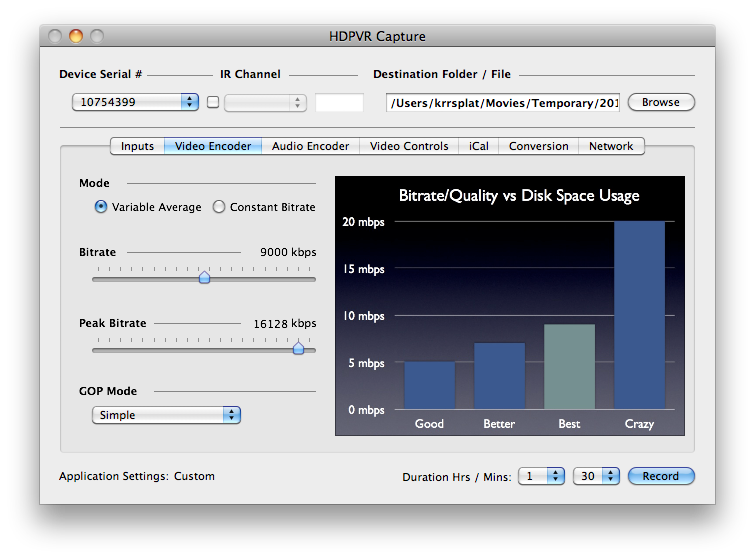Click the IR Channel heading
Image resolution: width=755 pixels, height=559 pixels.
coord(250,74)
